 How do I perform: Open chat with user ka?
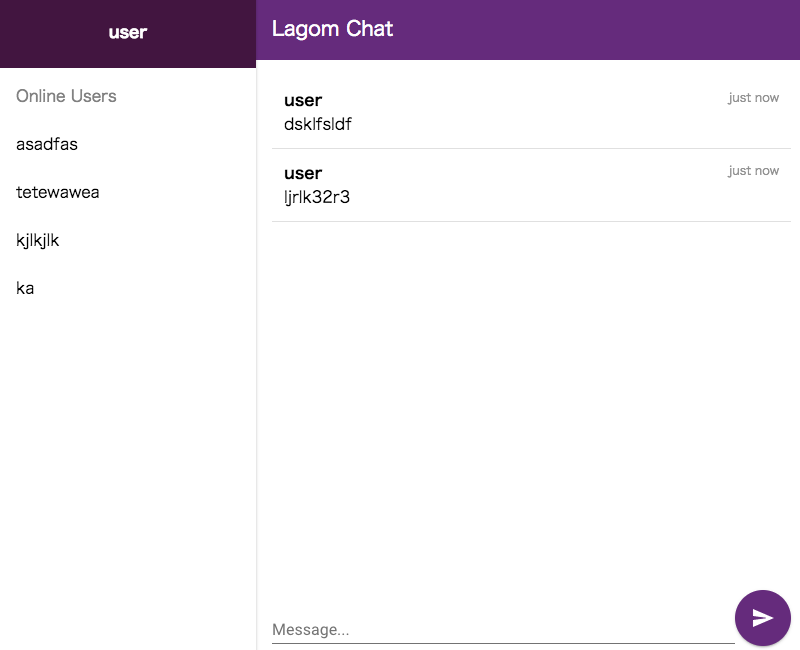[24, 288]
